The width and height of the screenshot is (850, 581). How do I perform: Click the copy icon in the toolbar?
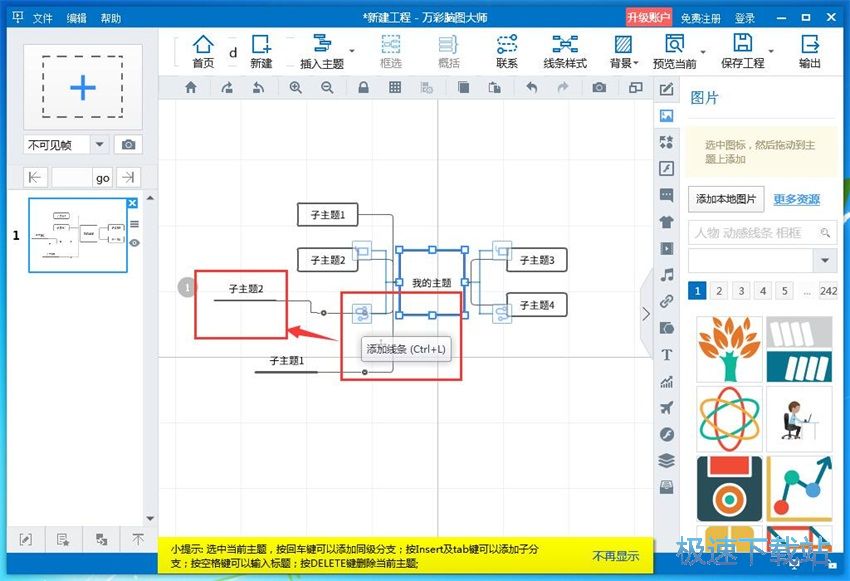click(463, 87)
